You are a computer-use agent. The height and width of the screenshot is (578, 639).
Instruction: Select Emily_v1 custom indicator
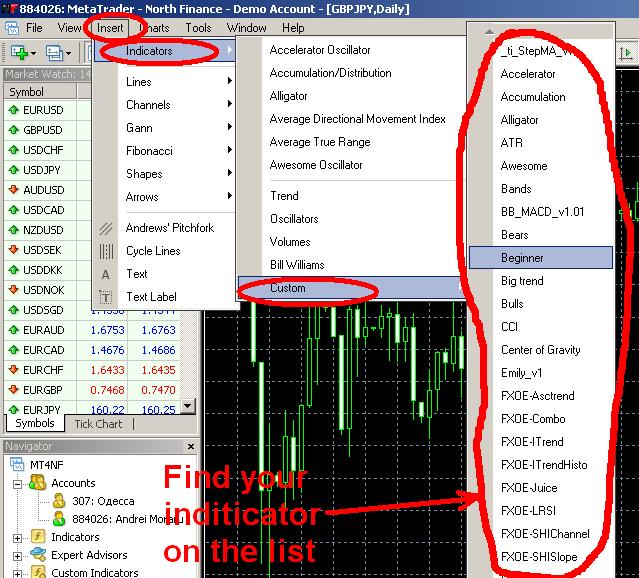pos(521,373)
